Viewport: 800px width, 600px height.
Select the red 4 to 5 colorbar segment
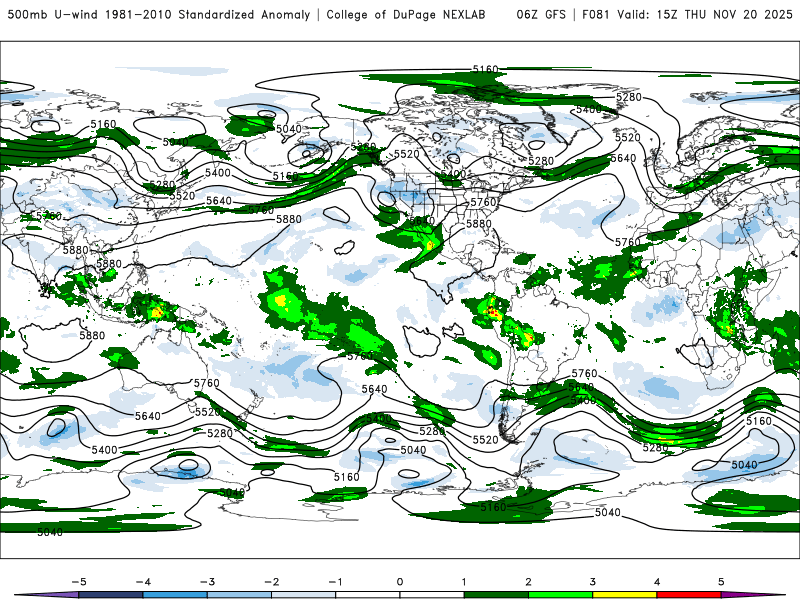click(x=689, y=595)
